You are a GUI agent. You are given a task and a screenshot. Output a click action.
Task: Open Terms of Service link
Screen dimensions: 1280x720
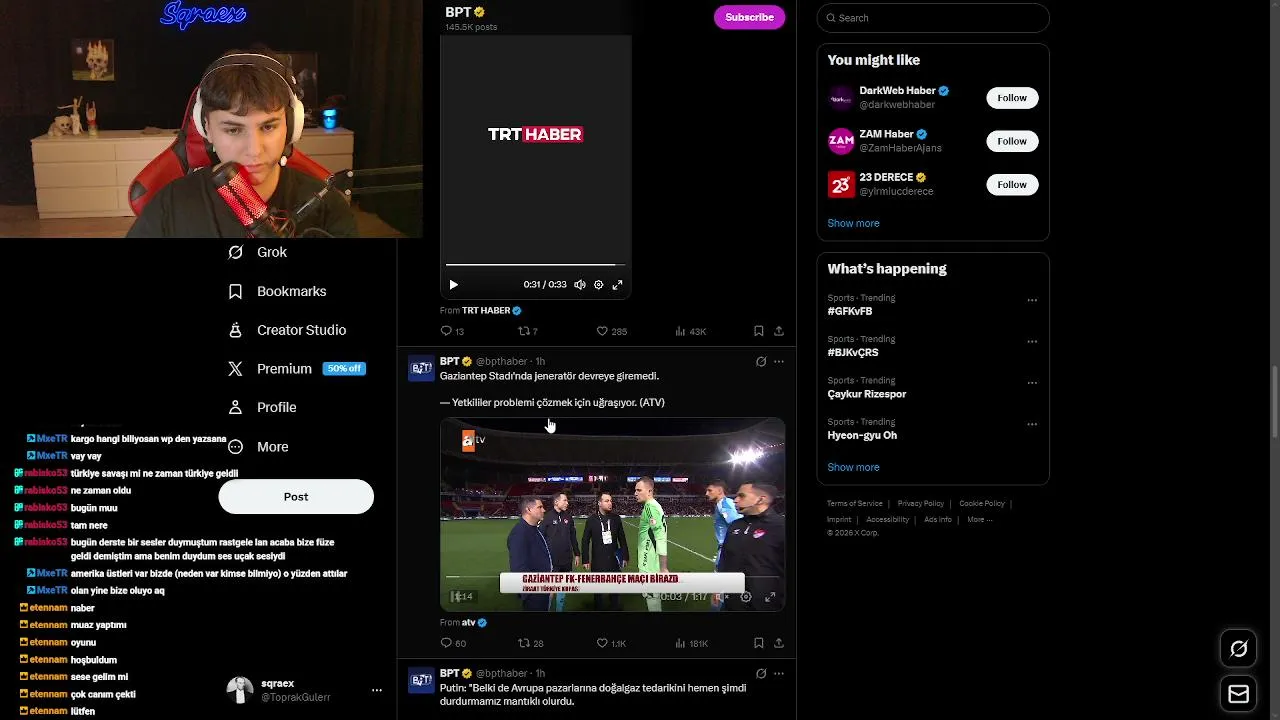(855, 504)
